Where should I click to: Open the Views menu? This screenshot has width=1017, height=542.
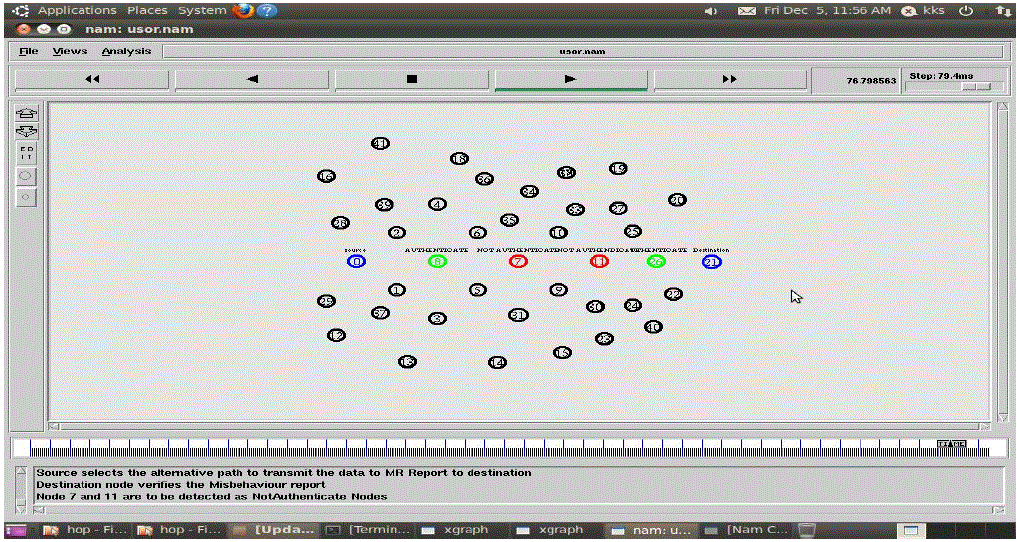coord(70,51)
